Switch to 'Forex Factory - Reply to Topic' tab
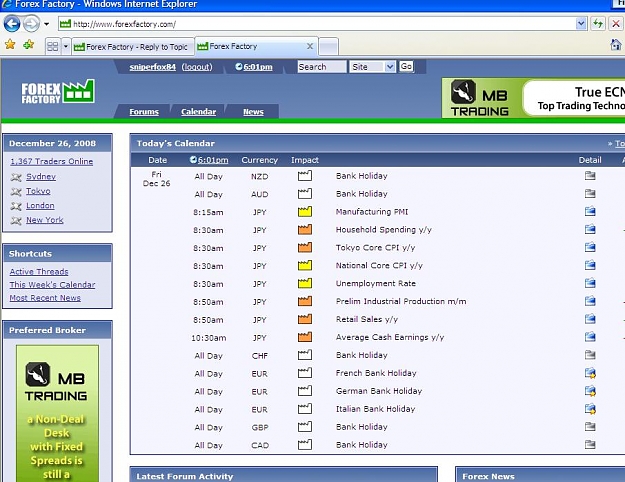Viewport: 625px width, 482px height. tap(133, 47)
